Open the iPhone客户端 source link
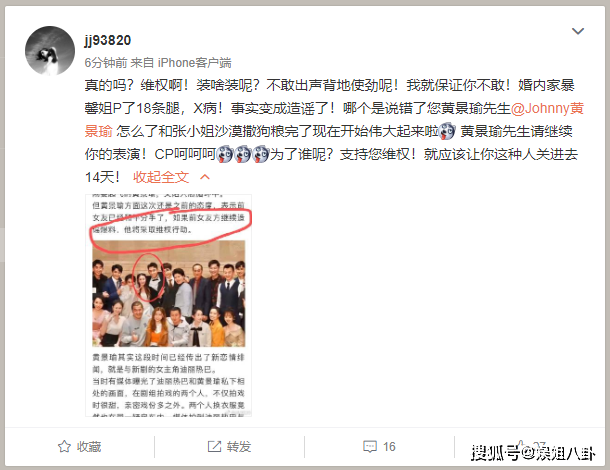 point(195,63)
